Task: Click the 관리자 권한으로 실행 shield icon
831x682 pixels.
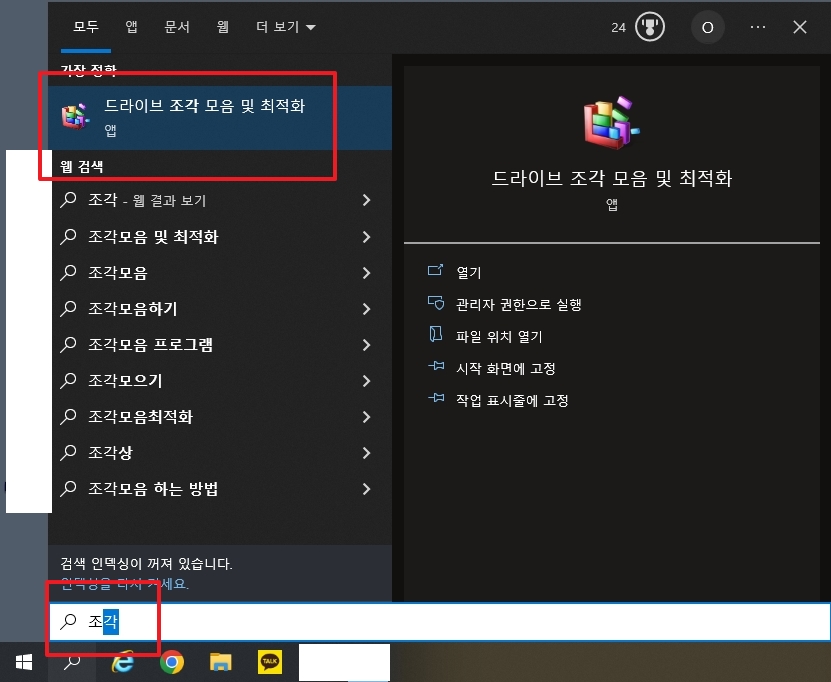Action: pyautogui.click(x=436, y=303)
